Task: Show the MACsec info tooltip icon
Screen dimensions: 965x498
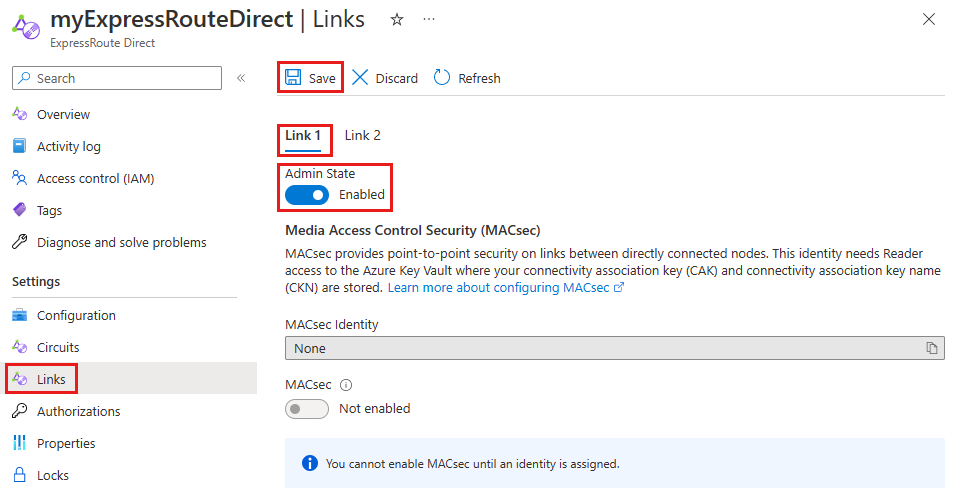Action: pos(347,384)
